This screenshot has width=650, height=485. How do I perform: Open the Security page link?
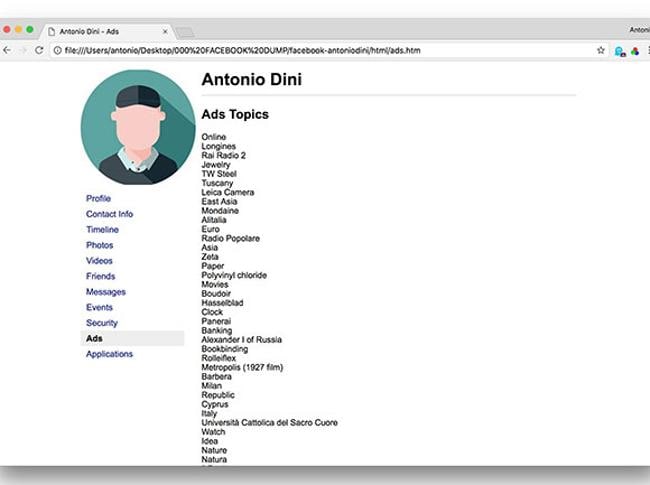[x=101, y=323]
